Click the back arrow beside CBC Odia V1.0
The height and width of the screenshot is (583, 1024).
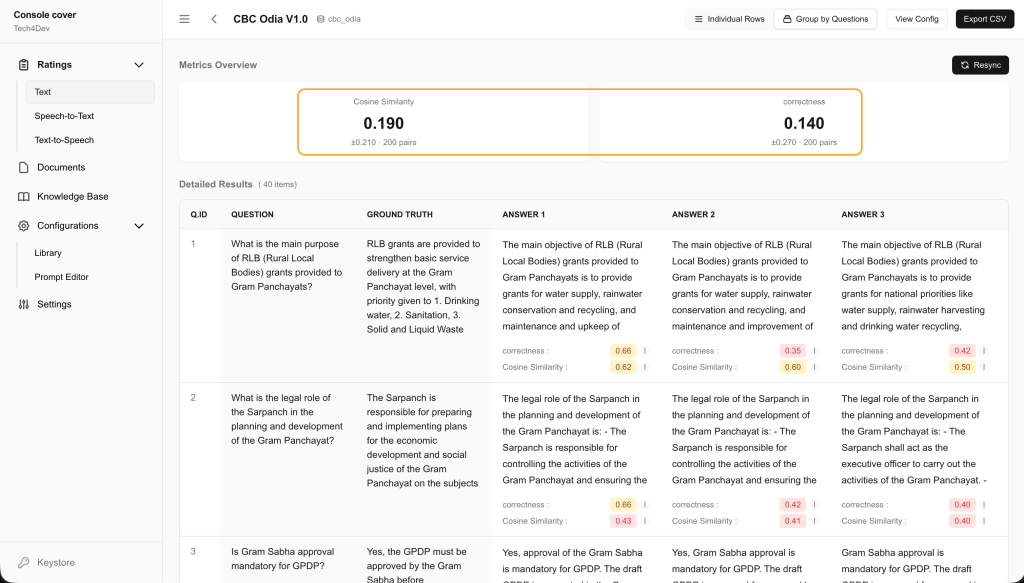point(214,19)
